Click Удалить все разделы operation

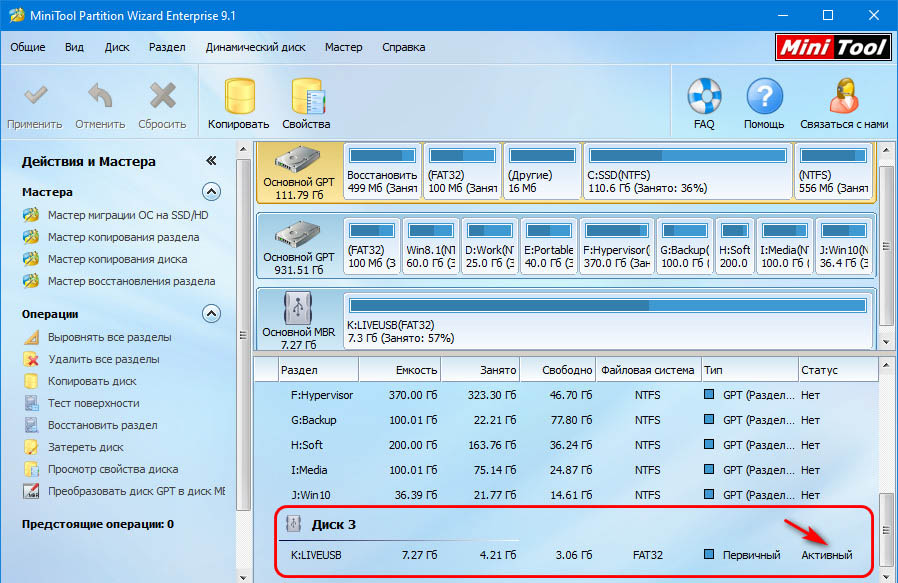(x=103, y=359)
